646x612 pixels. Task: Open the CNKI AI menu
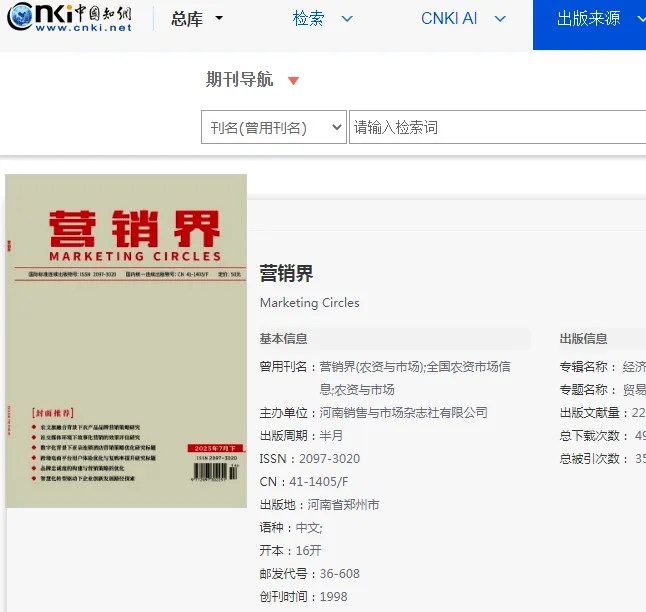(449, 19)
